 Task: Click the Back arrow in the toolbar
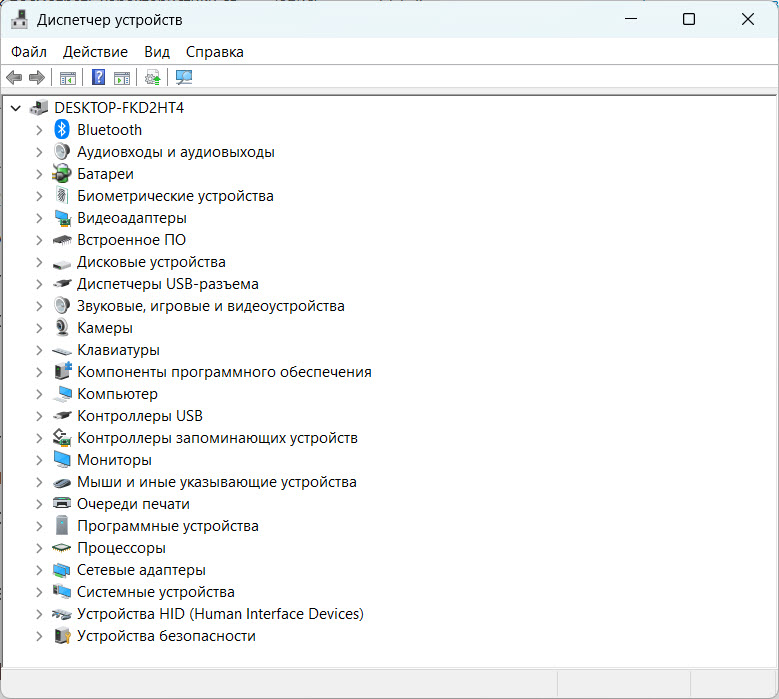(x=14, y=77)
